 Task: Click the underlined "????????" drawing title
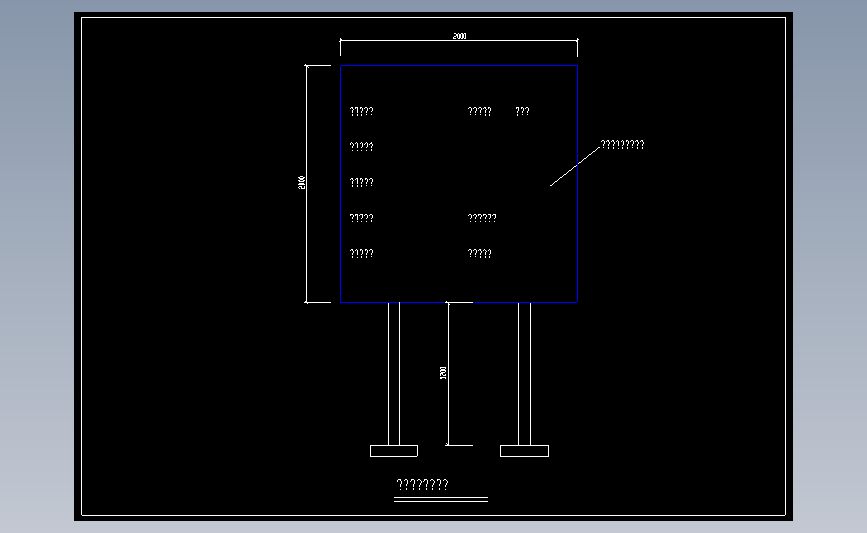(x=422, y=485)
